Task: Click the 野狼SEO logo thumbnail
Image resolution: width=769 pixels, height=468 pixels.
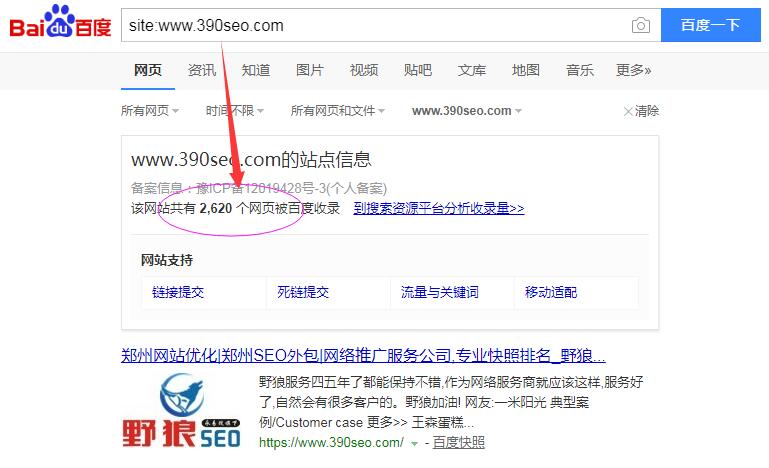Action: coord(181,410)
